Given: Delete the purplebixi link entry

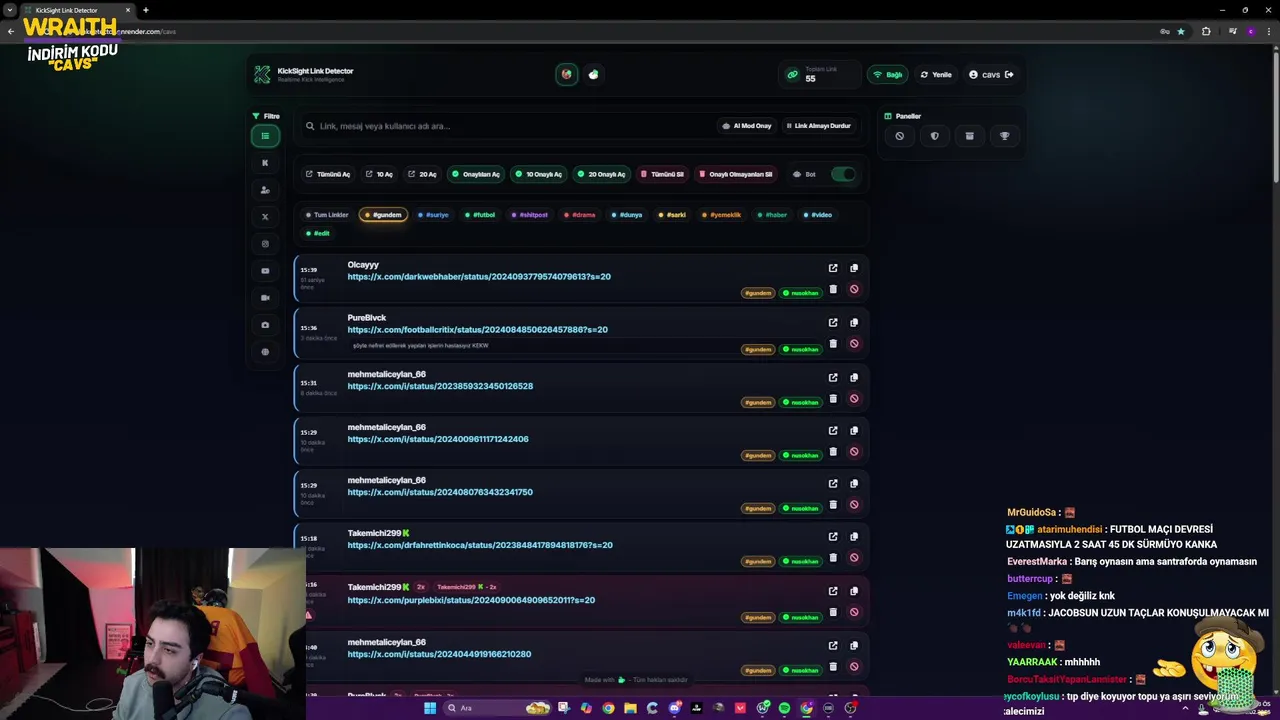Looking at the screenshot, I should (833, 612).
